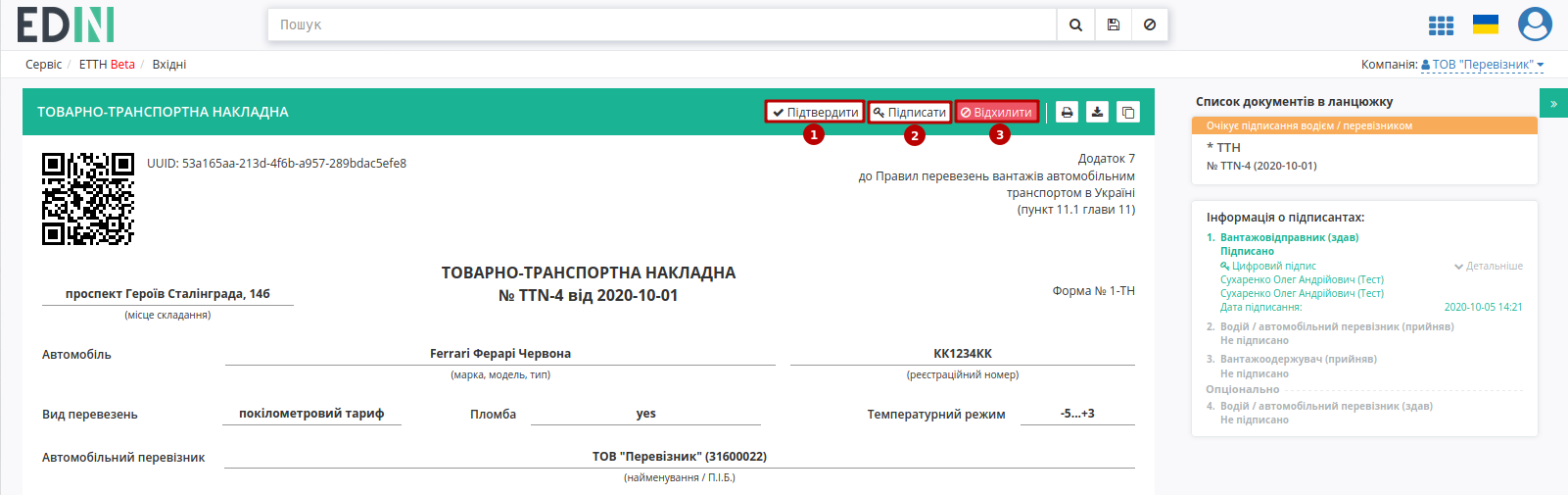Switch language via the Ukrainian flag
This screenshot has height=495, width=1568.
pos(1486,25)
